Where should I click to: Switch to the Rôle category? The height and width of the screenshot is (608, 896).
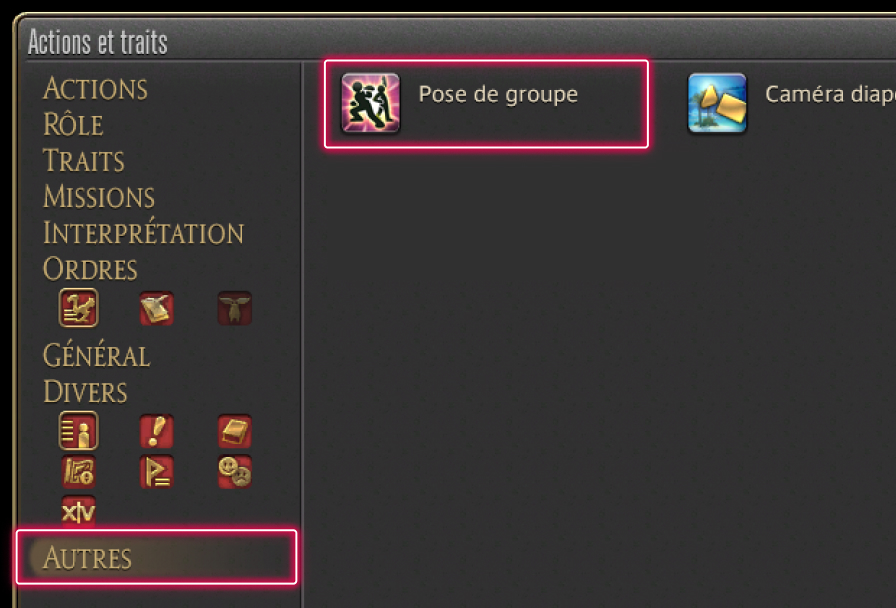[73, 125]
